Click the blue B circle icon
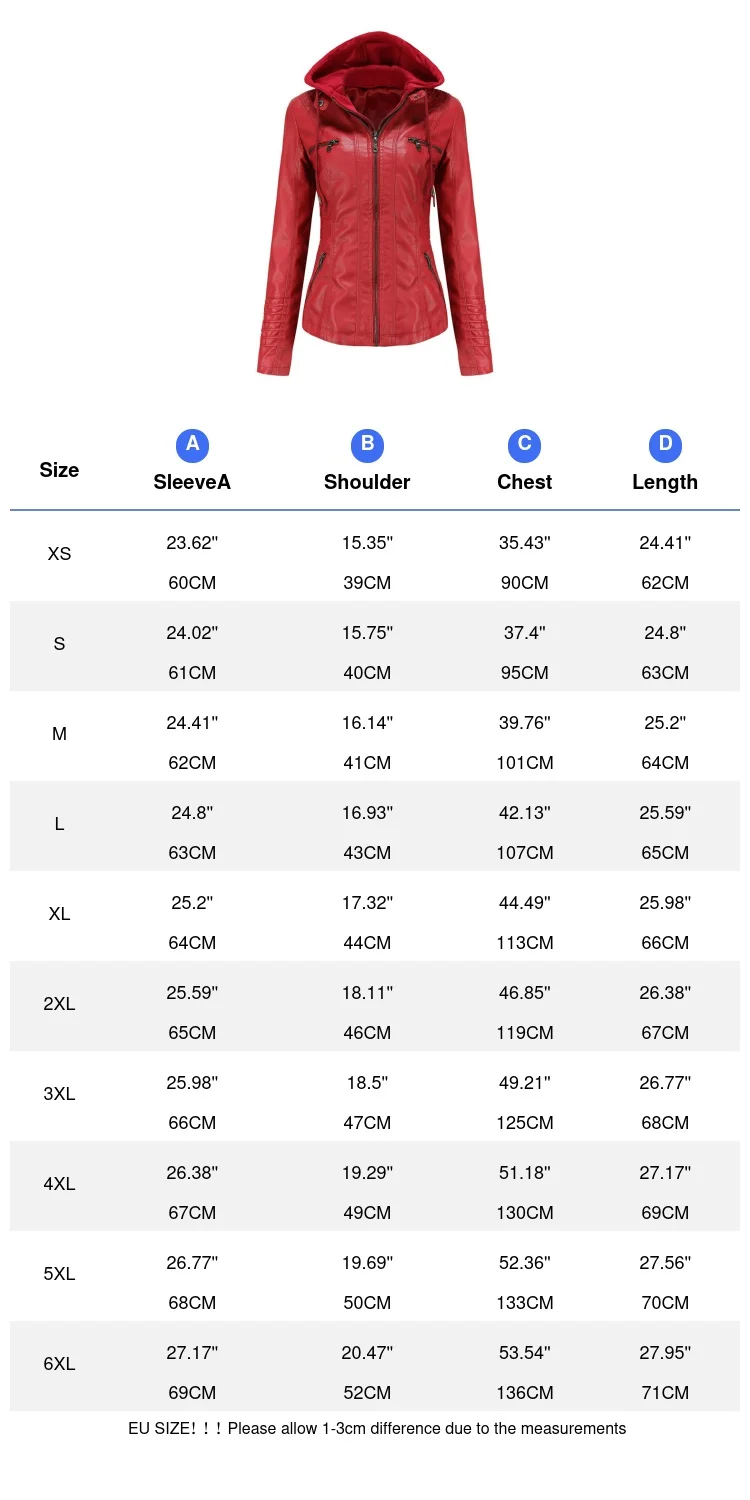 point(367,445)
